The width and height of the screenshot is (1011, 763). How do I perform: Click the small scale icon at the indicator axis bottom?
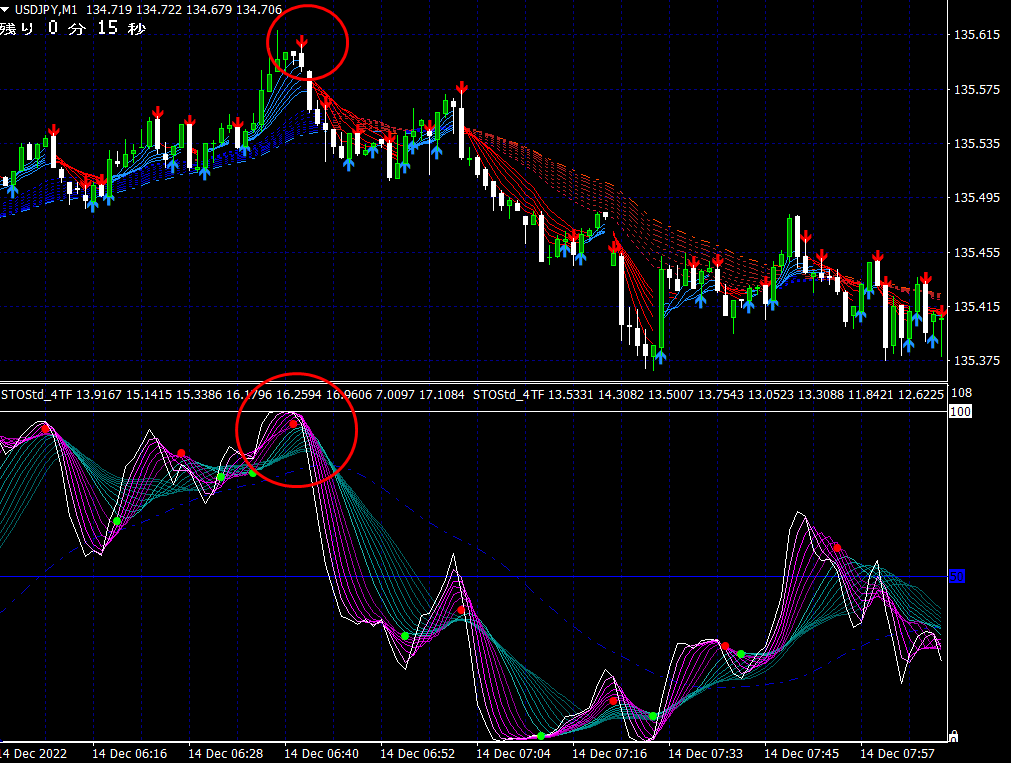click(954, 736)
